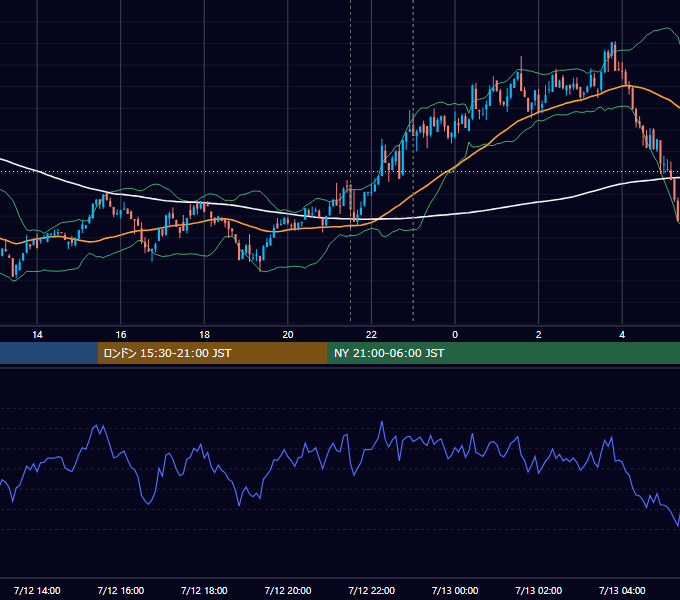Click the 0 hour label on price chart axis
This screenshot has height=600, width=680.
(x=455, y=335)
